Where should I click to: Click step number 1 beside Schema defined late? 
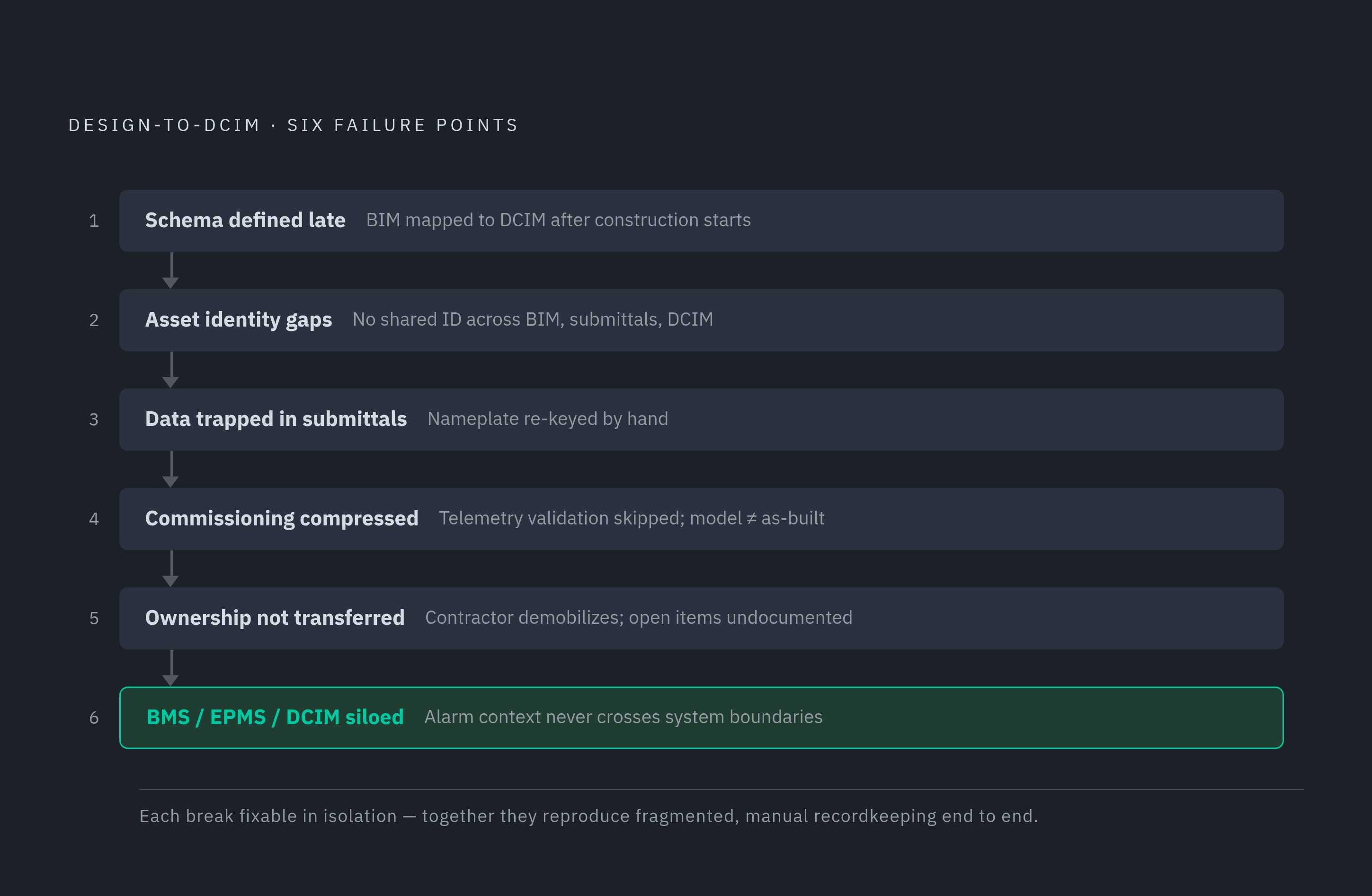pos(94,221)
